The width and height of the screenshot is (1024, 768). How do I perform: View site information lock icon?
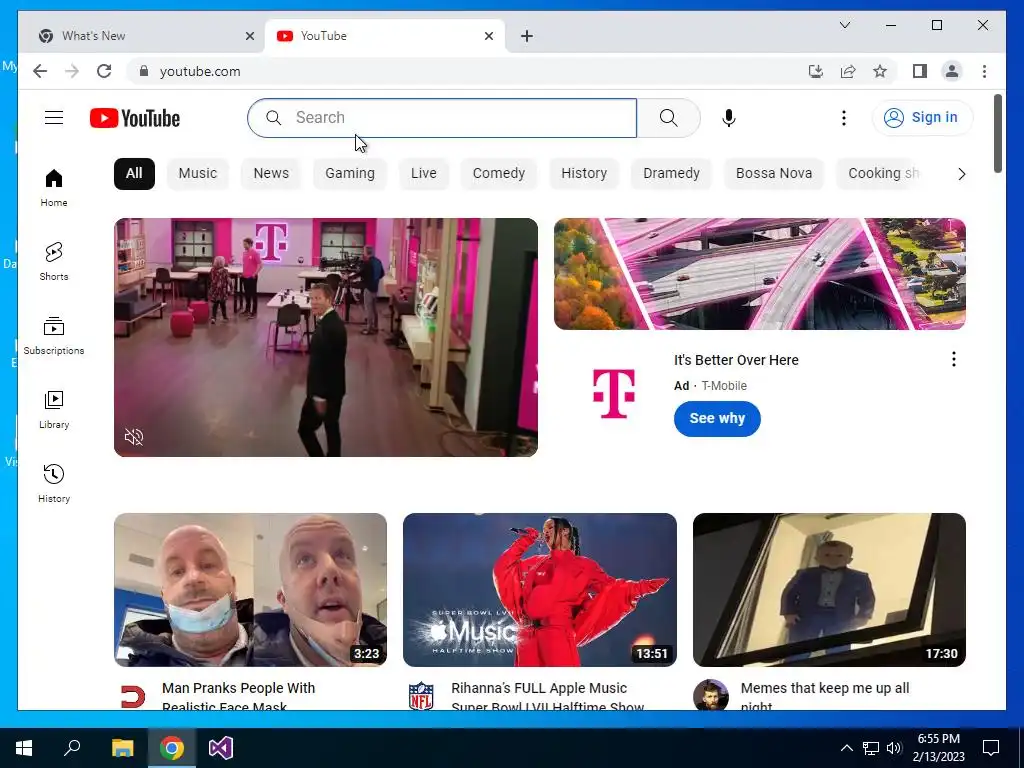(x=144, y=71)
